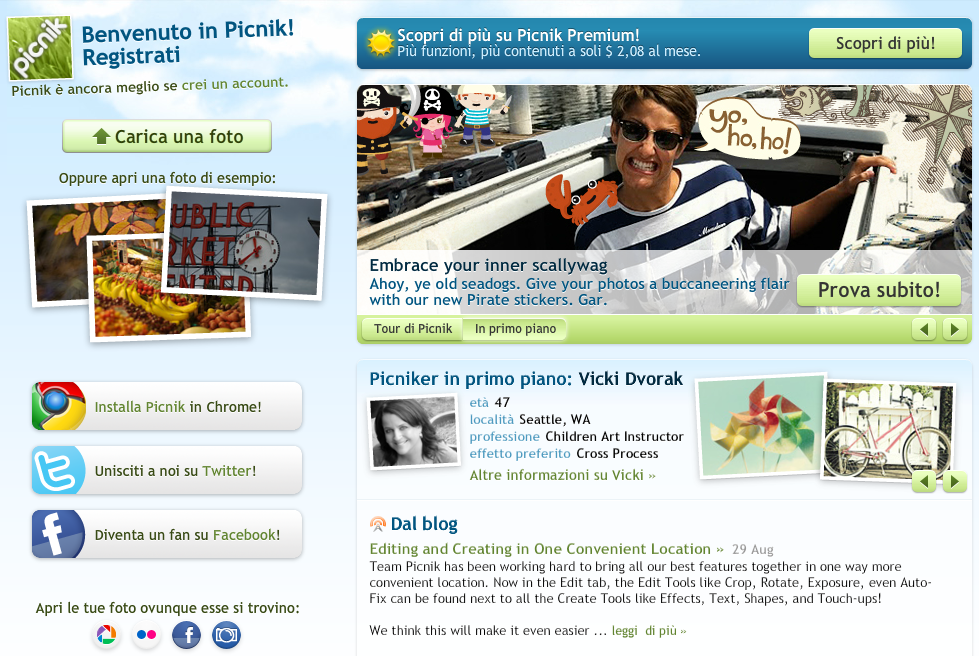Open photos from Facebook round icon
The height and width of the screenshot is (656, 979).
tap(187, 635)
